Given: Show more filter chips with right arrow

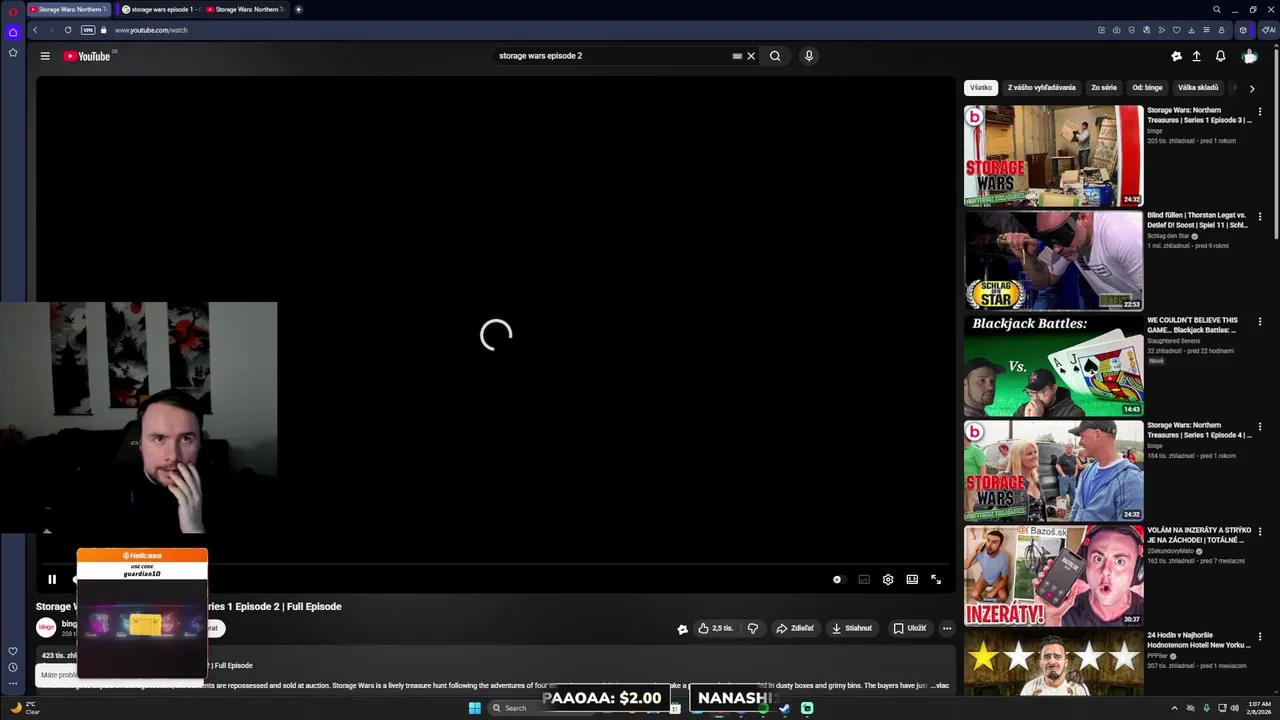Looking at the screenshot, I should tap(1252, 88).
